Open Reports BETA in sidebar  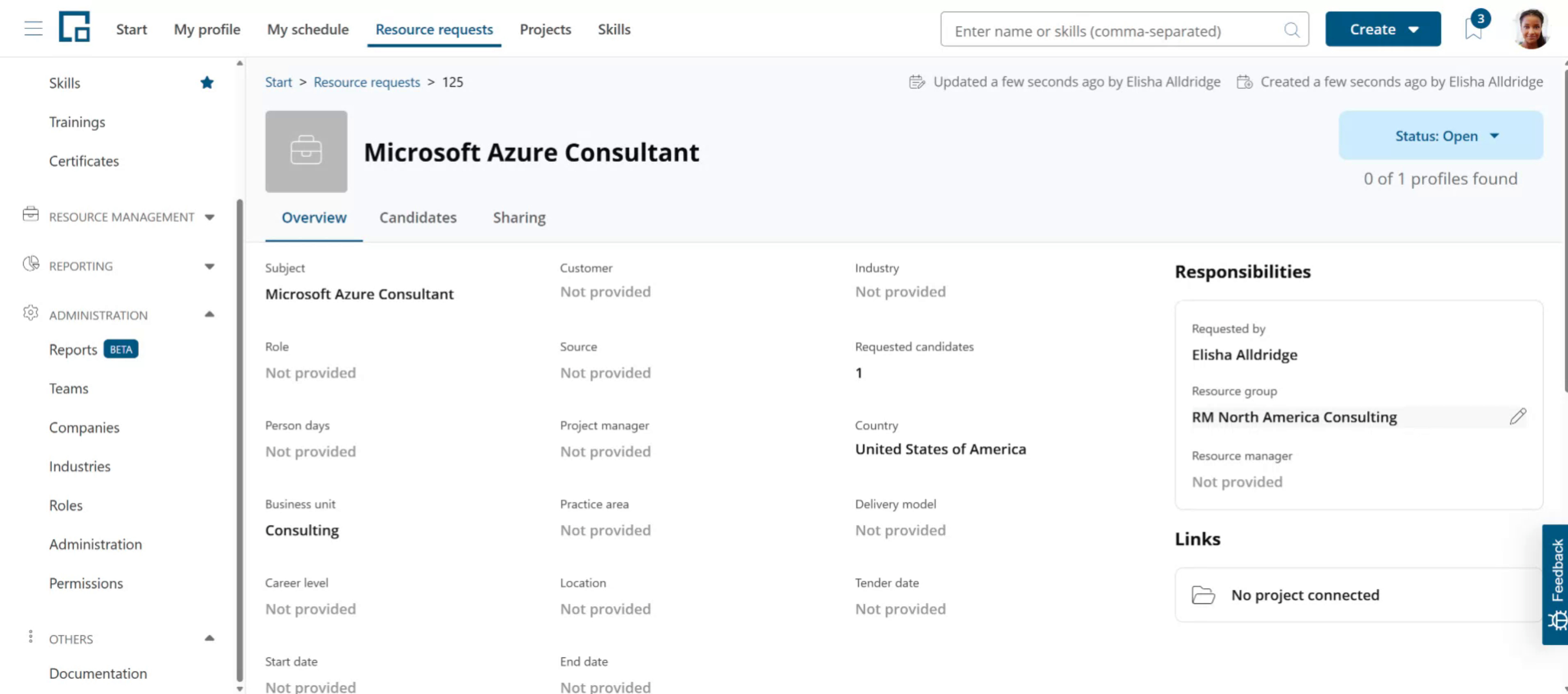93,349
